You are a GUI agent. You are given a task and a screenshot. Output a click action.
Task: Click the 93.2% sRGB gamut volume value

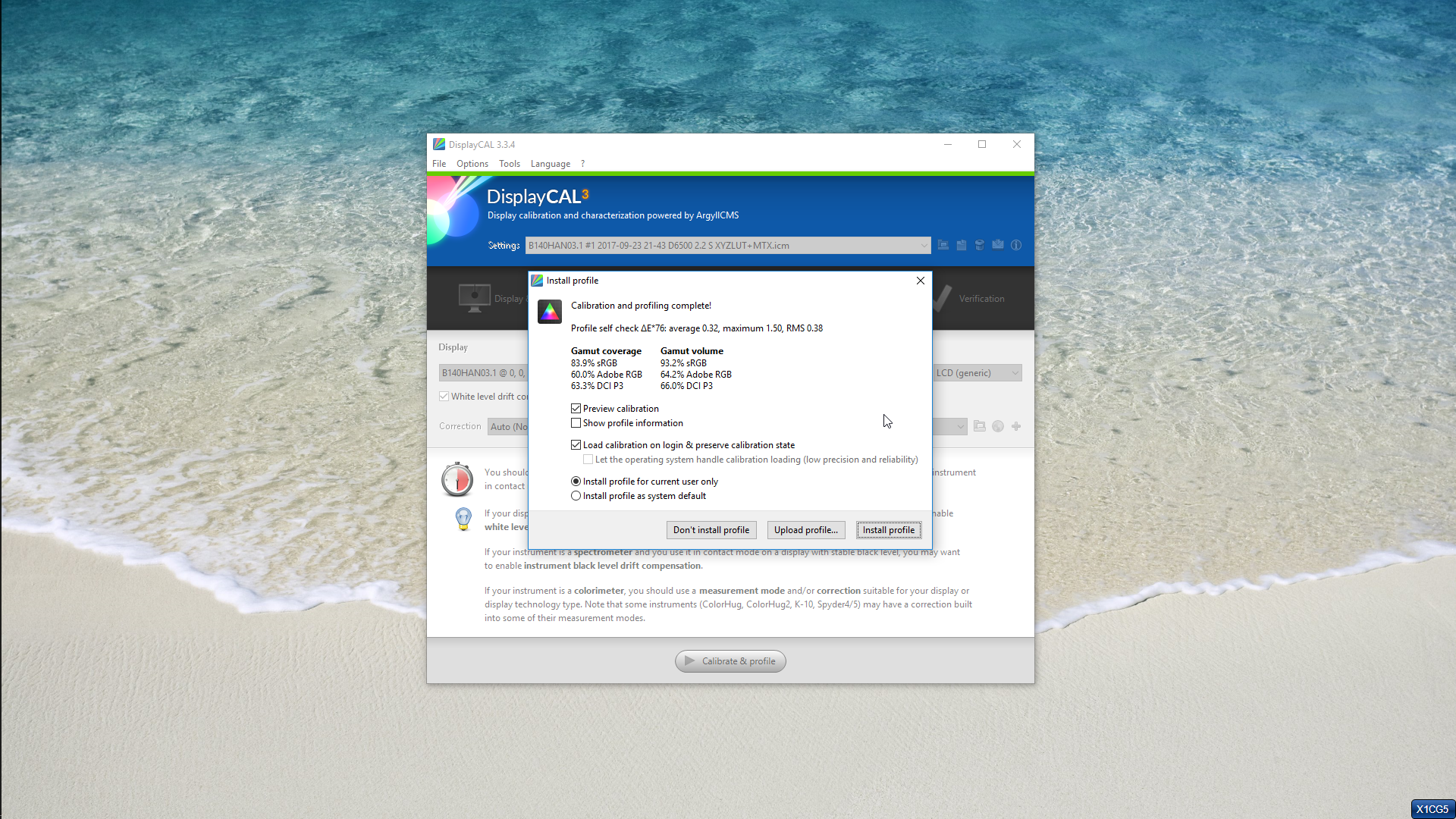click(683, 363)
